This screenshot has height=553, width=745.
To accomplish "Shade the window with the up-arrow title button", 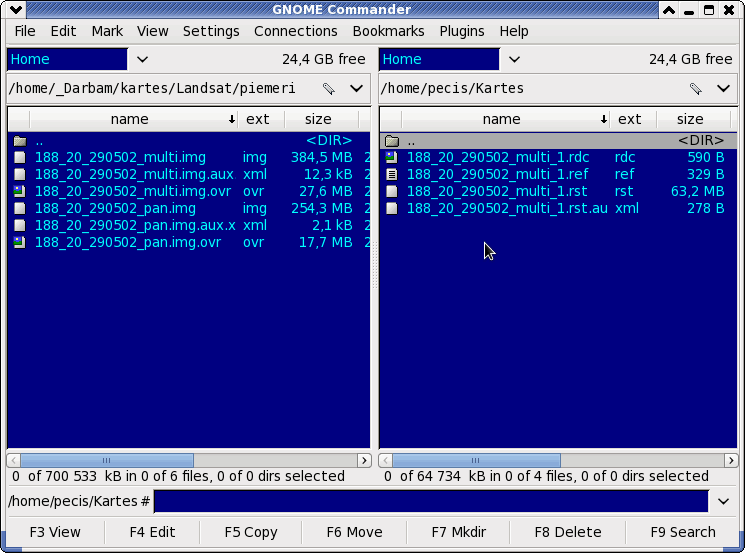I will pos(669,10).
